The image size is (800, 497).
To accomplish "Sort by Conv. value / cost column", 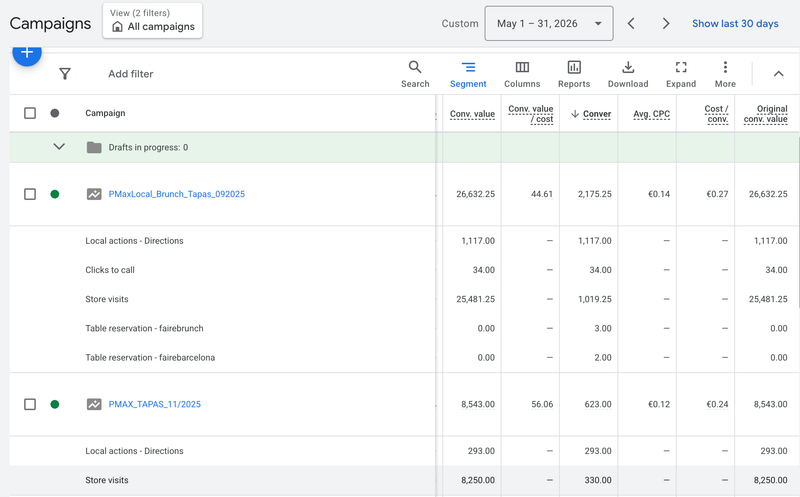I will click(531, 114).
